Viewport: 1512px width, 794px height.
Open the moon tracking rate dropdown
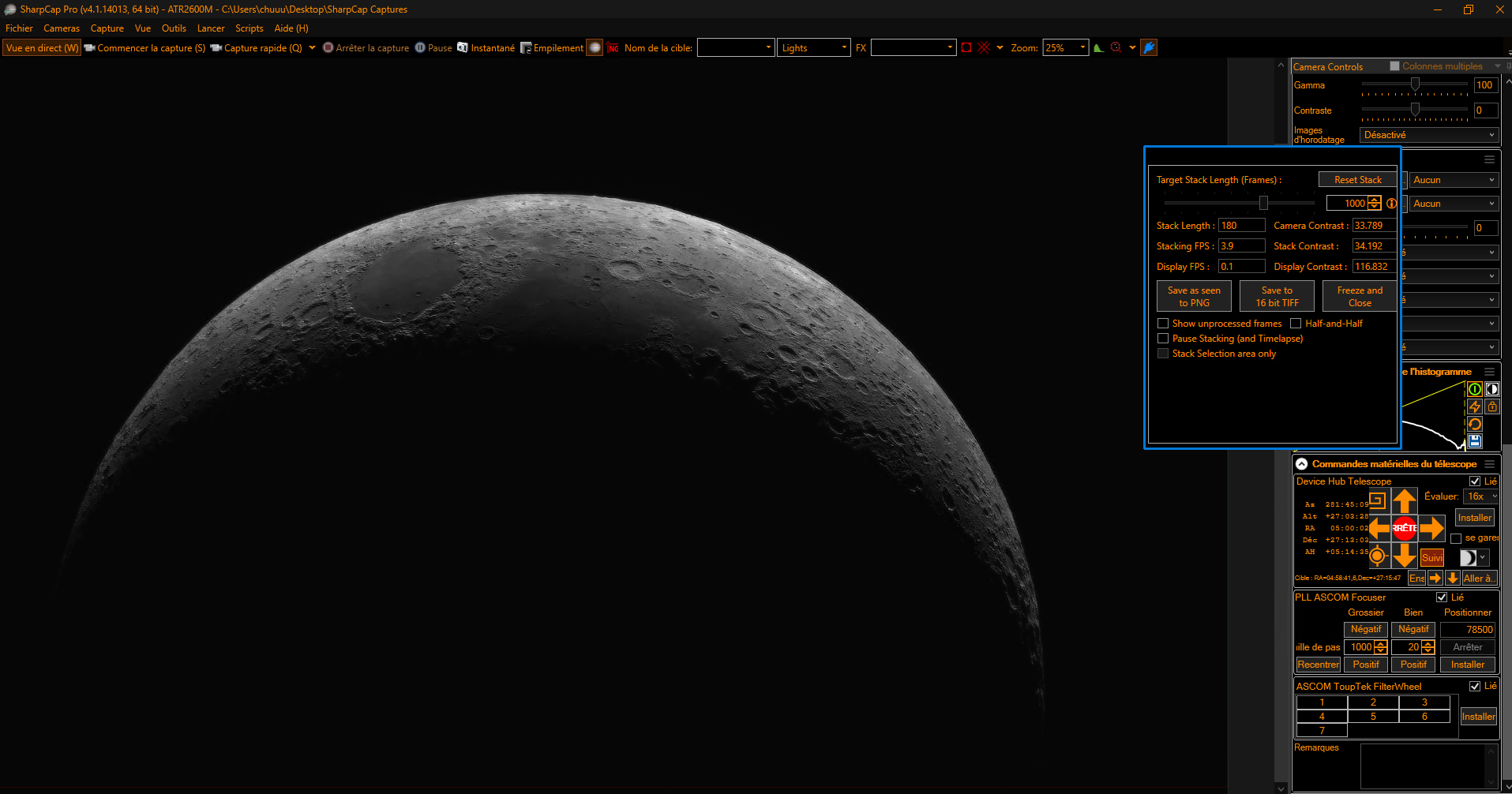tap(1473, 558)
